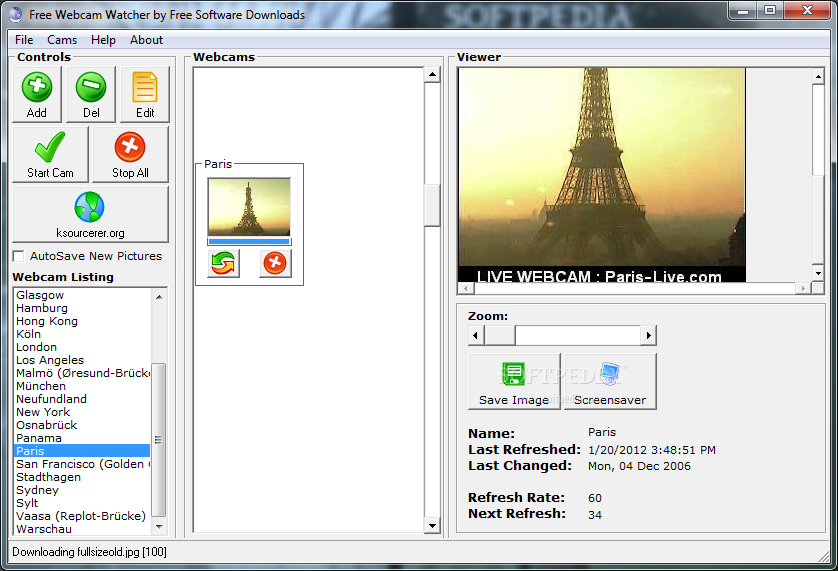This screenshot has width=838, height=571.
Task: Open the ksourcerer.org globe button
Action: pos(90,214)
